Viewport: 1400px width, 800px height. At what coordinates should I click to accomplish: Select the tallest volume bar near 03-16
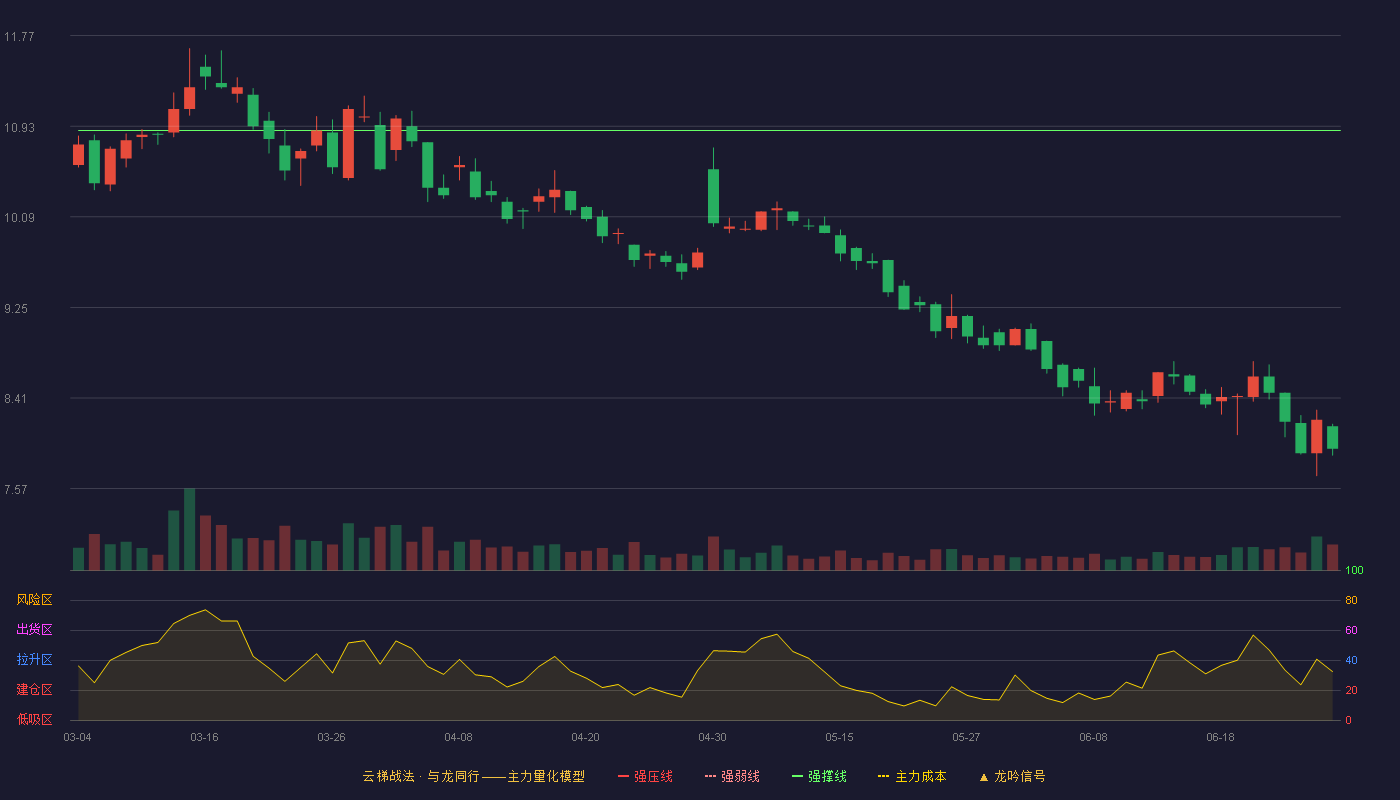(189, 529)
